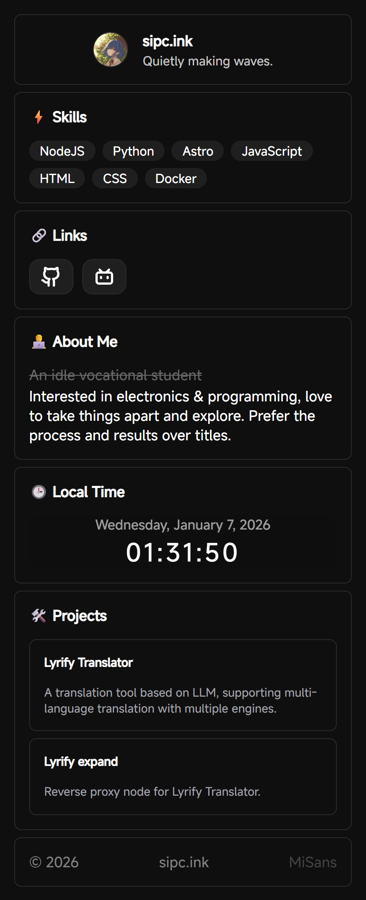Open the GitHub profile link icon
Screen dimensions: 366x900
(51, 277)
